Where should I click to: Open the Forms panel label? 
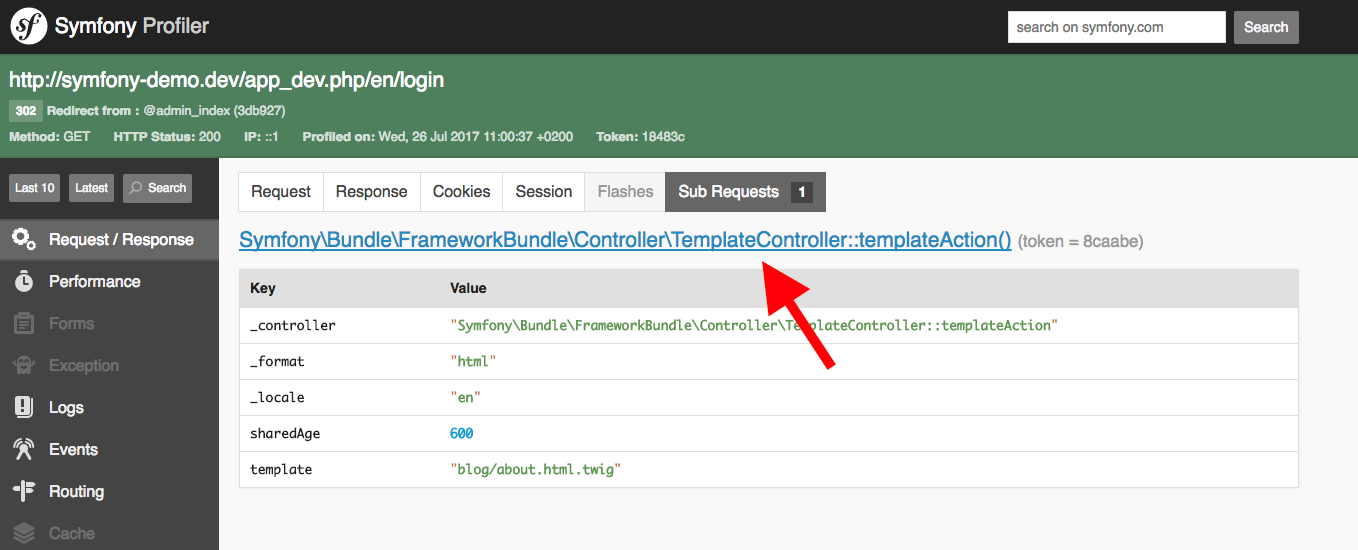(71, 324)
